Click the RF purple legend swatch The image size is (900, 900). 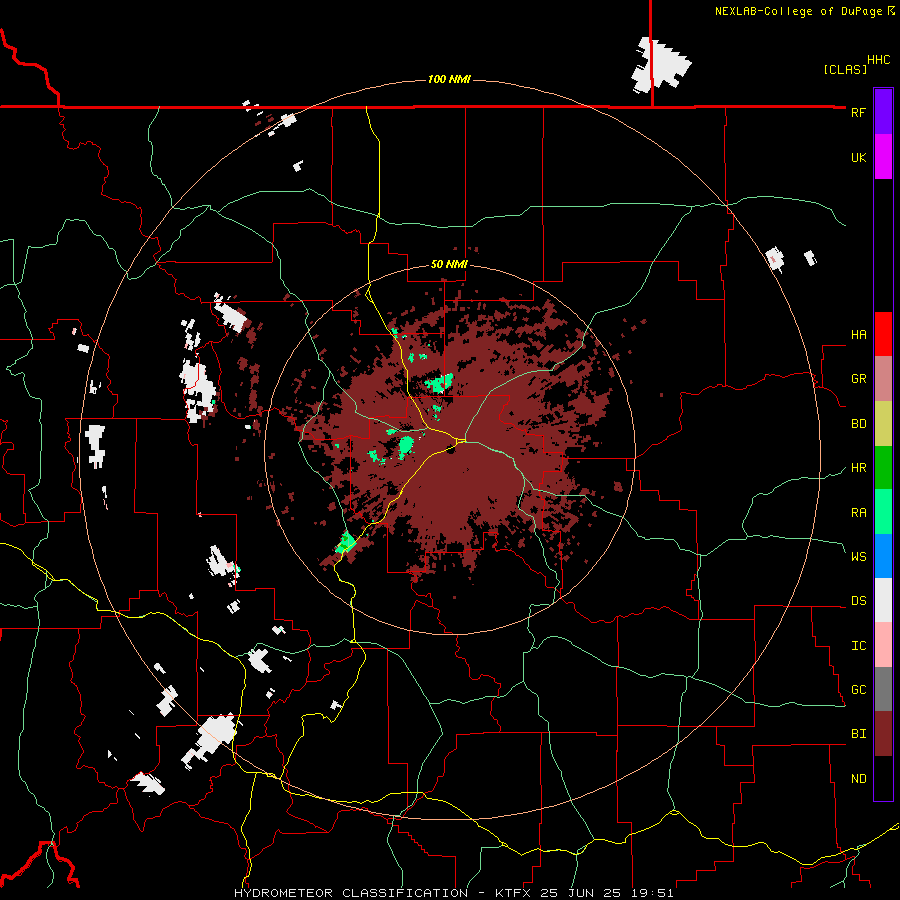pyautogui.click(x=883, y=111)
